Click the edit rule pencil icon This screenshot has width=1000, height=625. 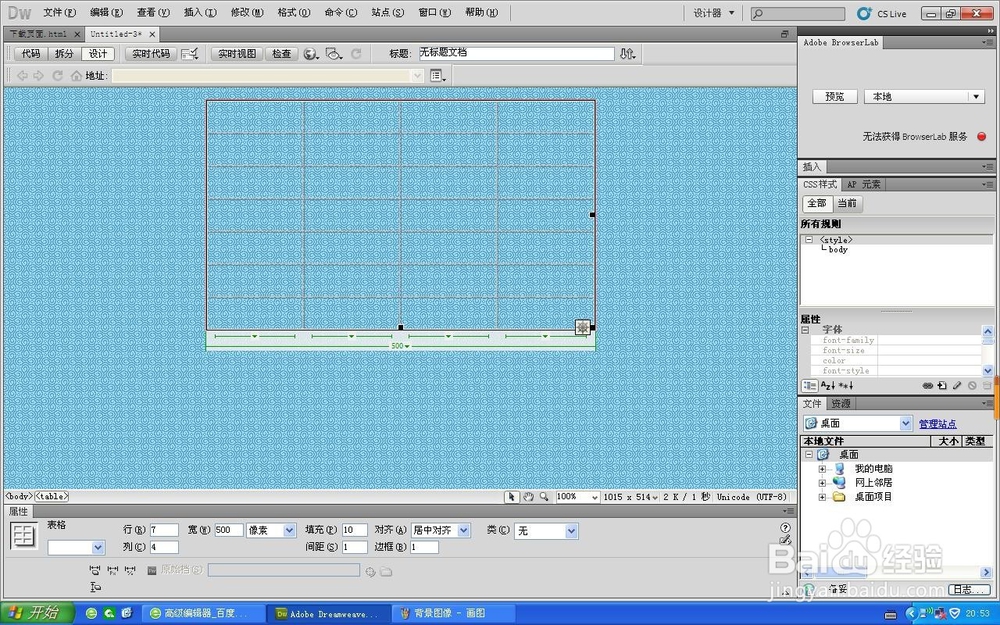[957, 386]
